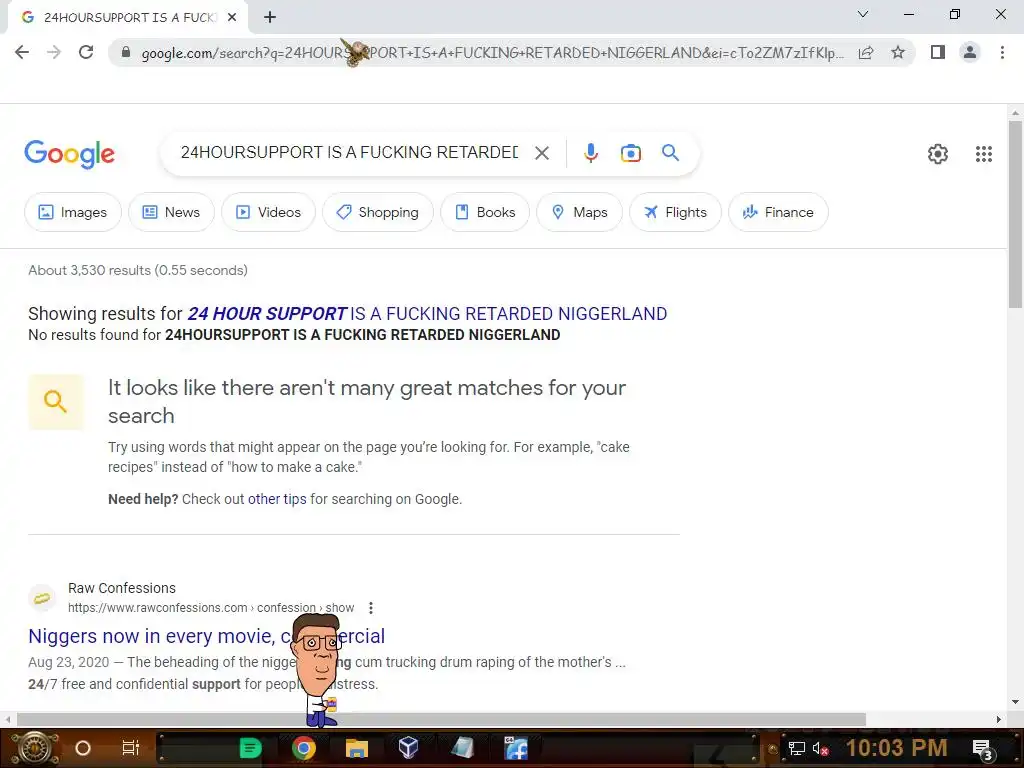Viewport: 1024px width, 768px height.
Task: Bookmark this page with the star icon
Action: (898, 52)
